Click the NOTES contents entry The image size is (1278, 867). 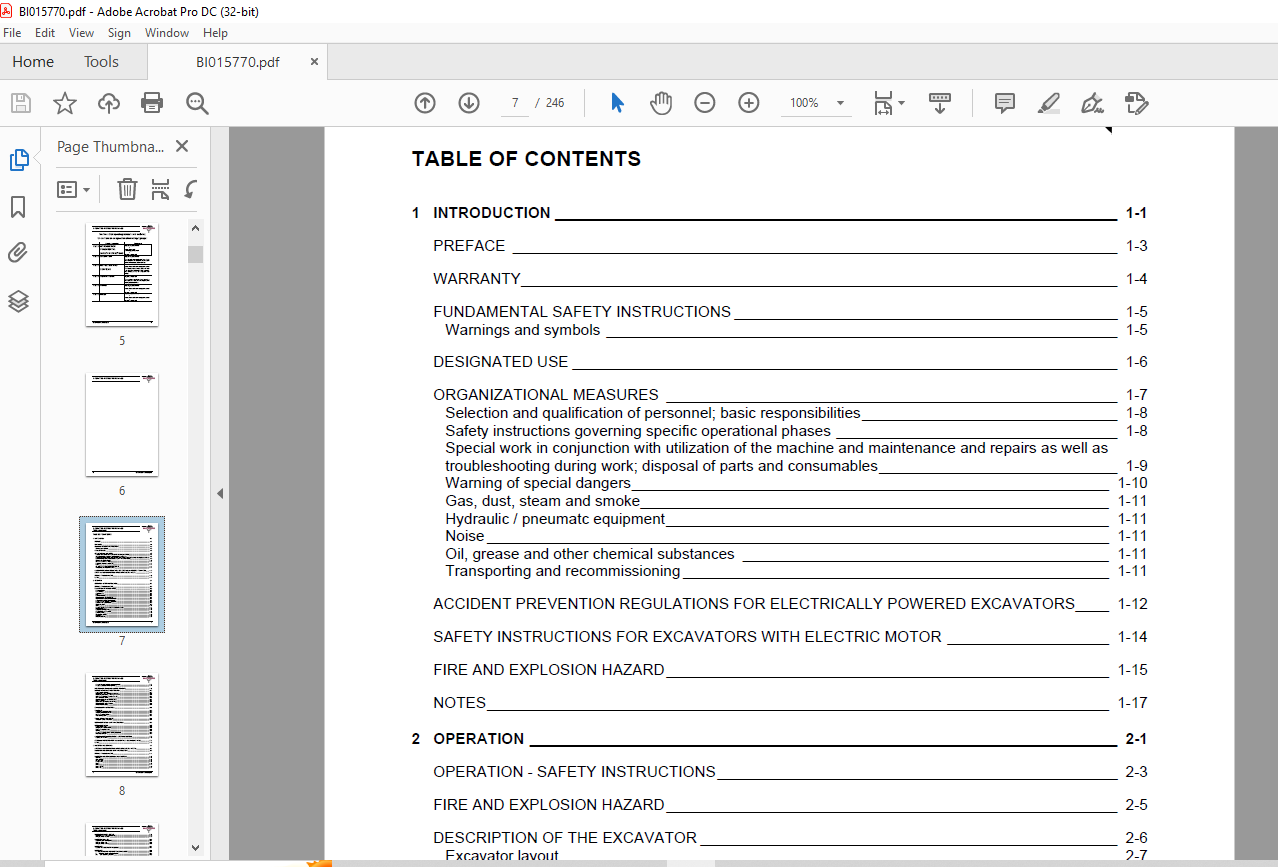[x=790, y=703]
